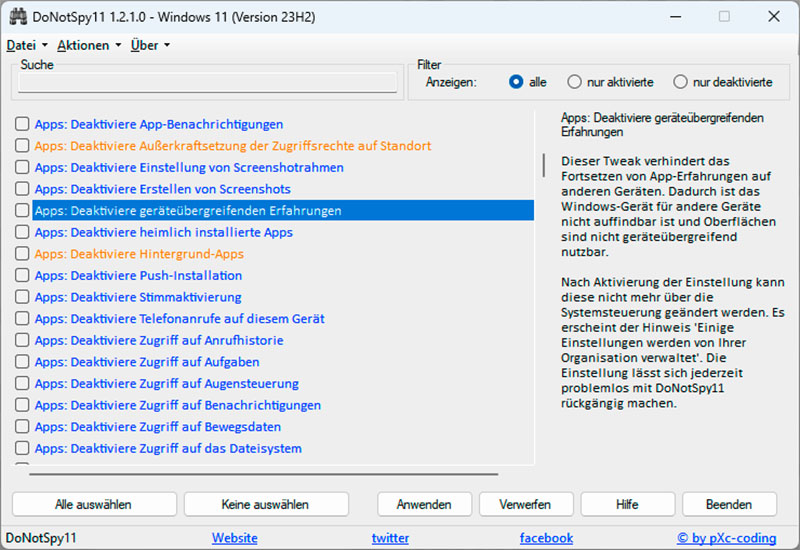This screenshot has height=550, width=800.
Task: Select 'Deaktiviere App-Benachrichtigungen' list text
Action: click(159, 124)
